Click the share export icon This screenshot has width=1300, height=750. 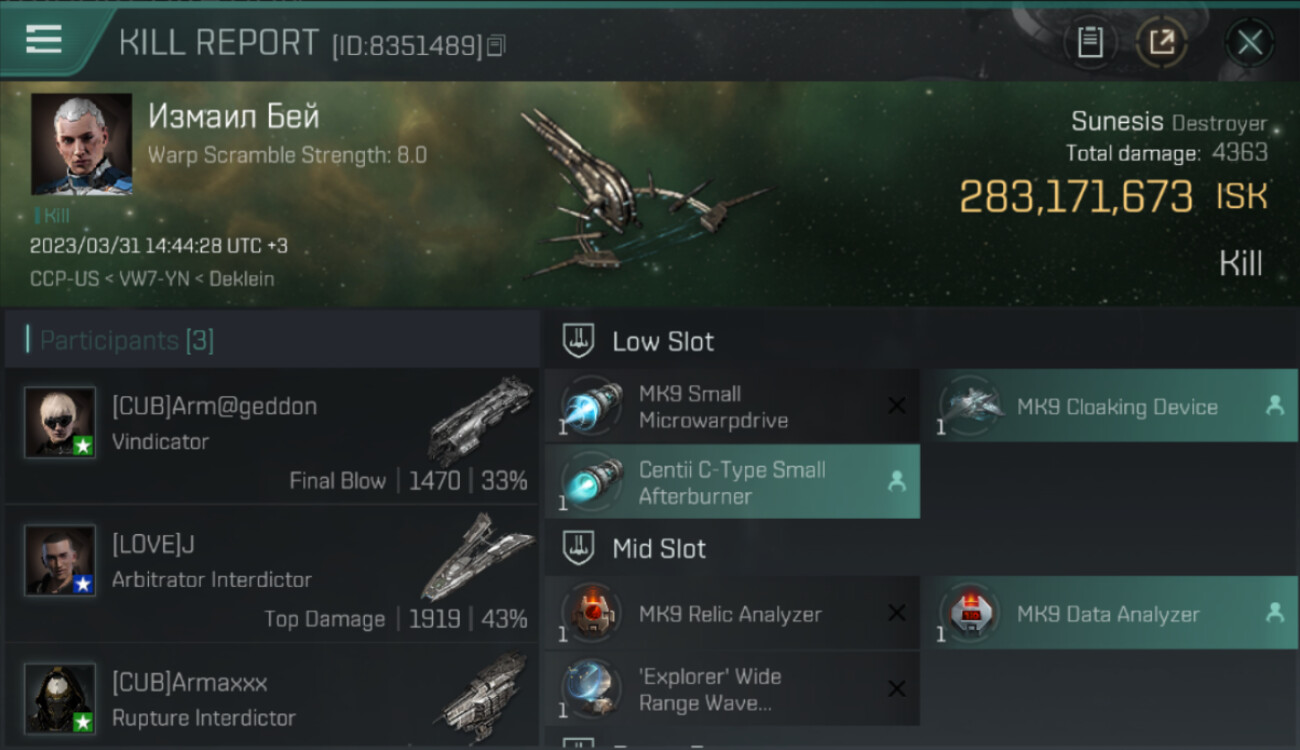(1161, 43)
